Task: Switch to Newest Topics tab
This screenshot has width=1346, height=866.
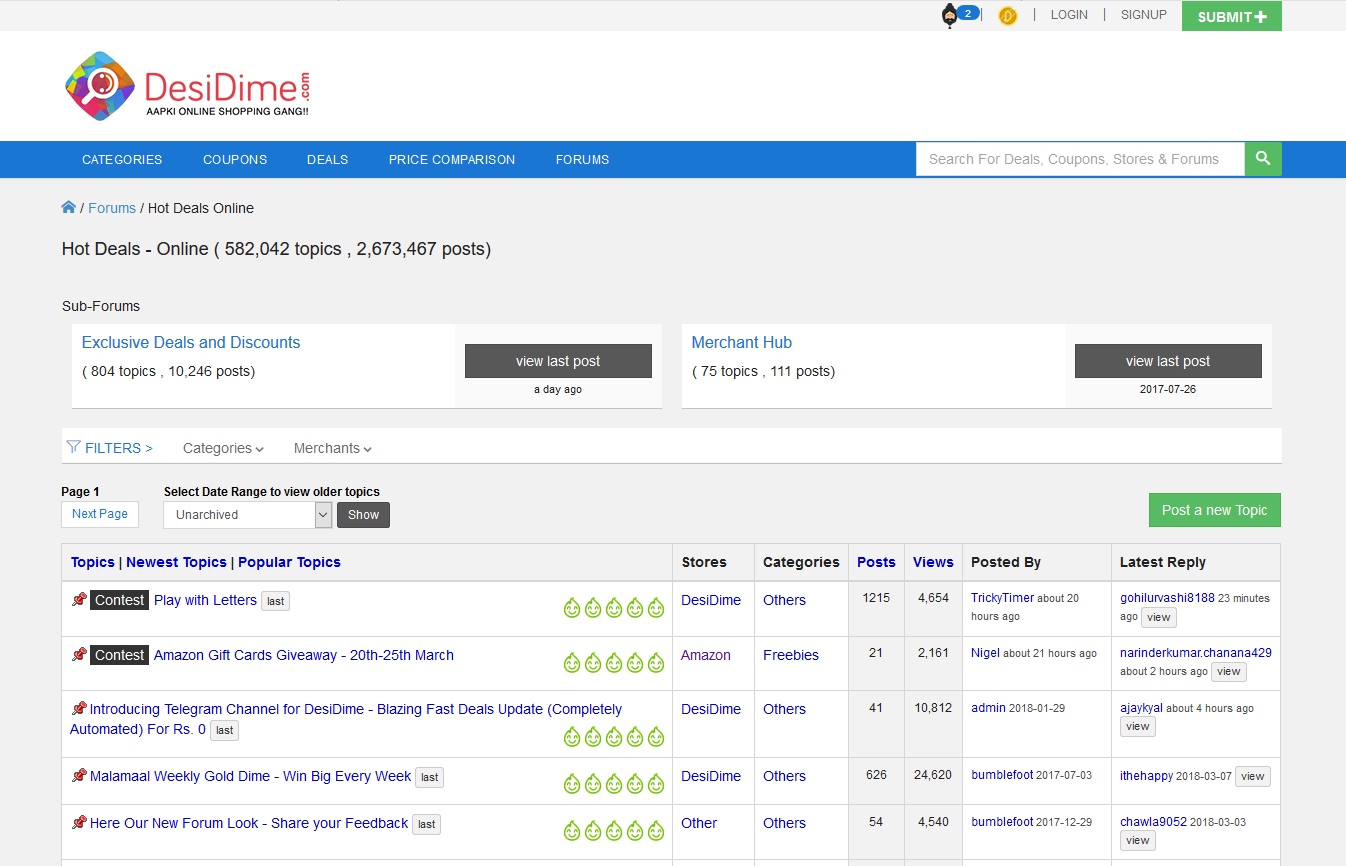Action: coord(176,562)
